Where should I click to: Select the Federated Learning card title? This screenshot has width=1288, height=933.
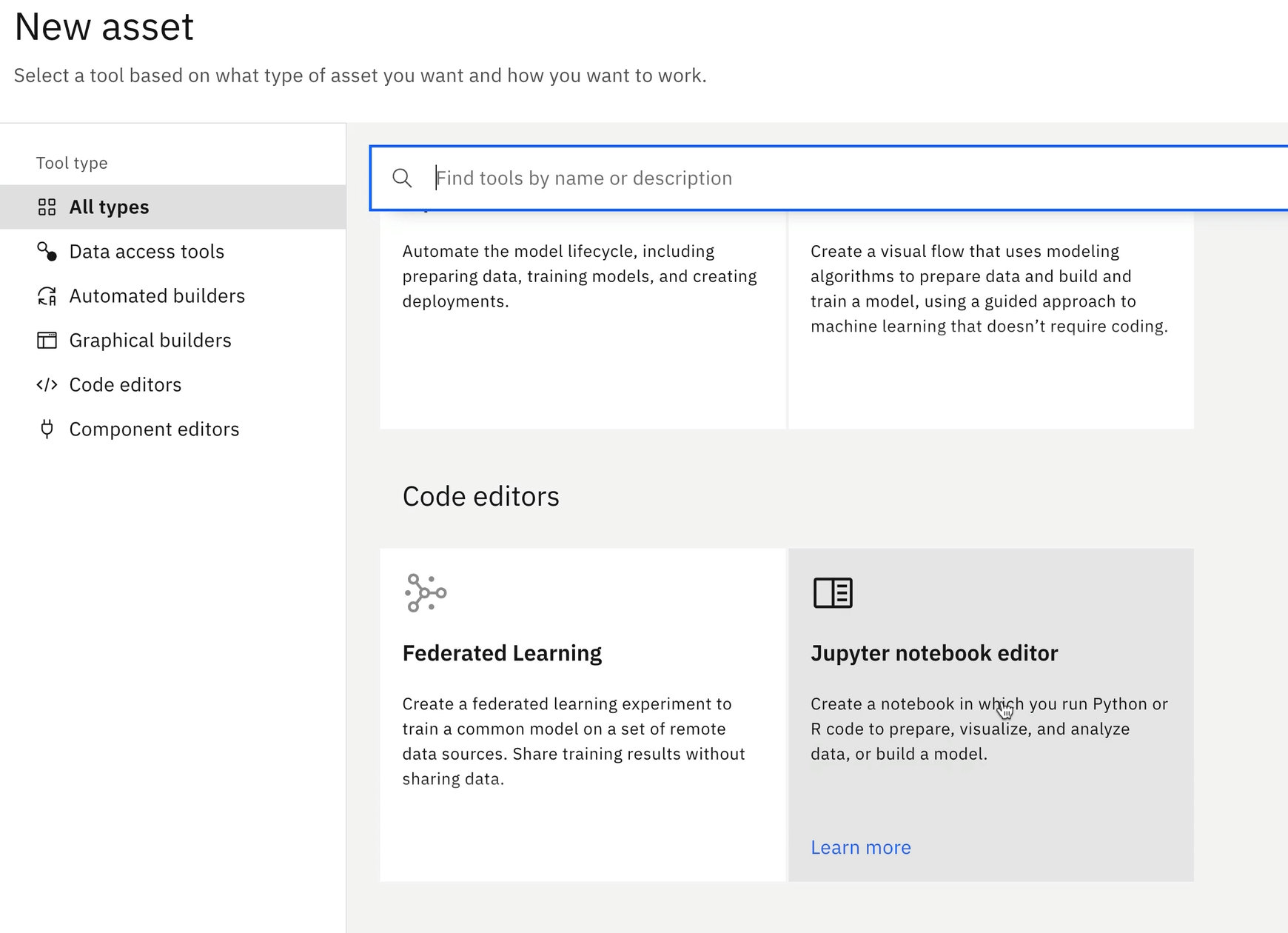point(502,653)
